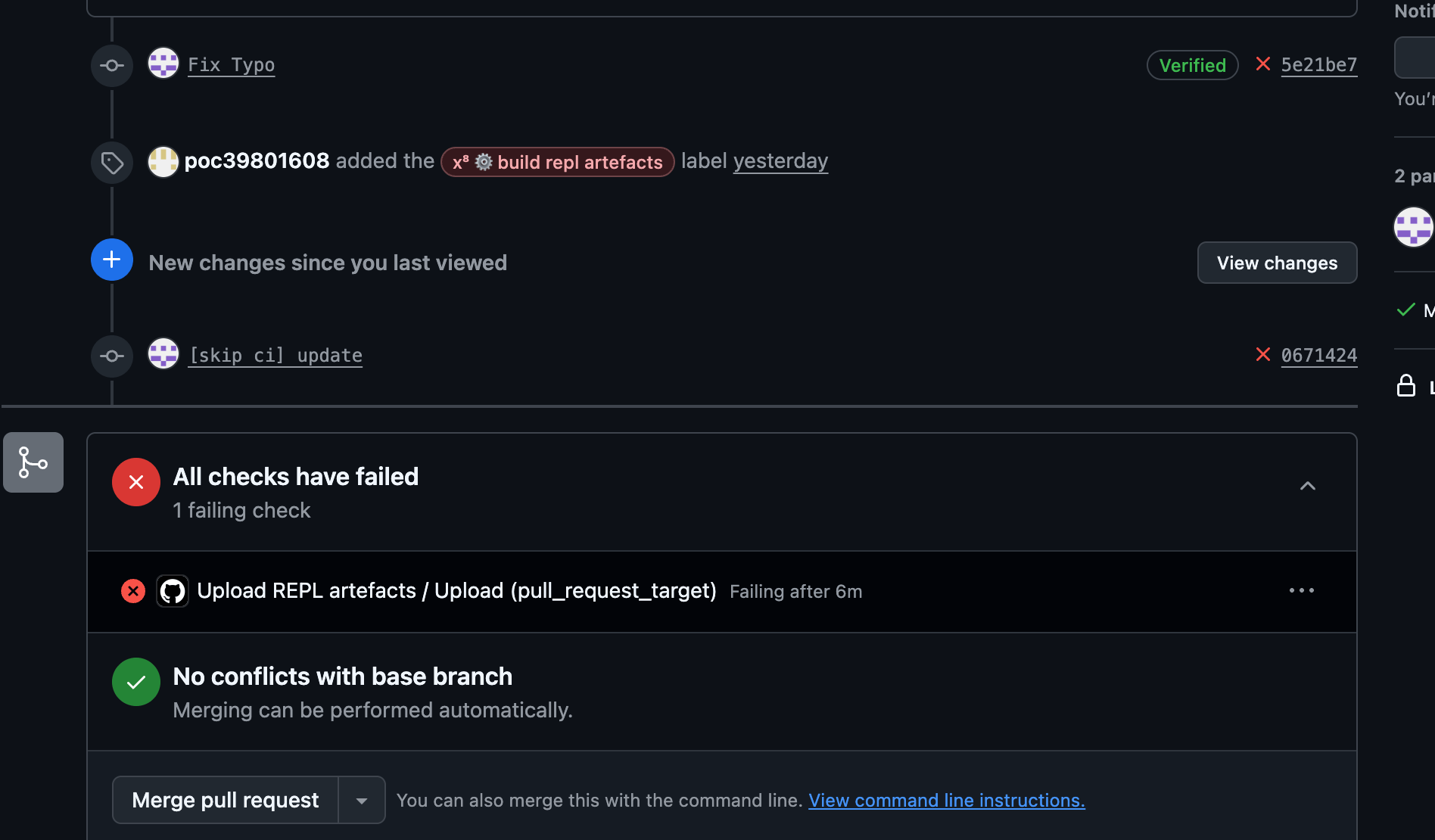Click the author avatar beside Fix Typo
Image resolution: width=1435 pixels, height=840 pixels.
point(163,64)
